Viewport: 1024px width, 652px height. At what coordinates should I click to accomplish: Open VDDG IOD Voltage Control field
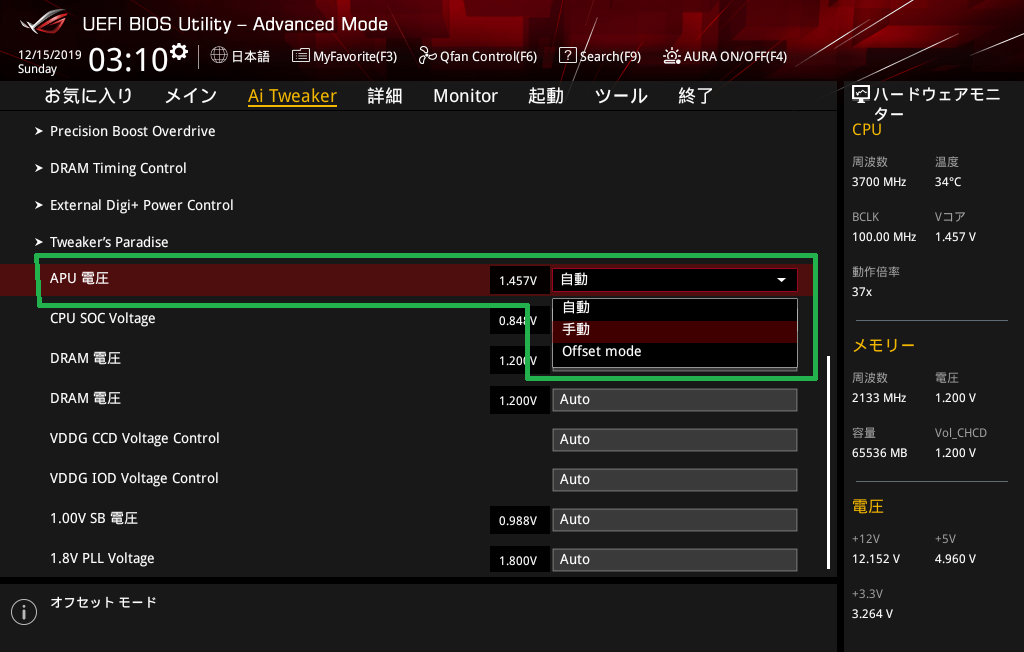pyautogui.click(x=675, y=480)
